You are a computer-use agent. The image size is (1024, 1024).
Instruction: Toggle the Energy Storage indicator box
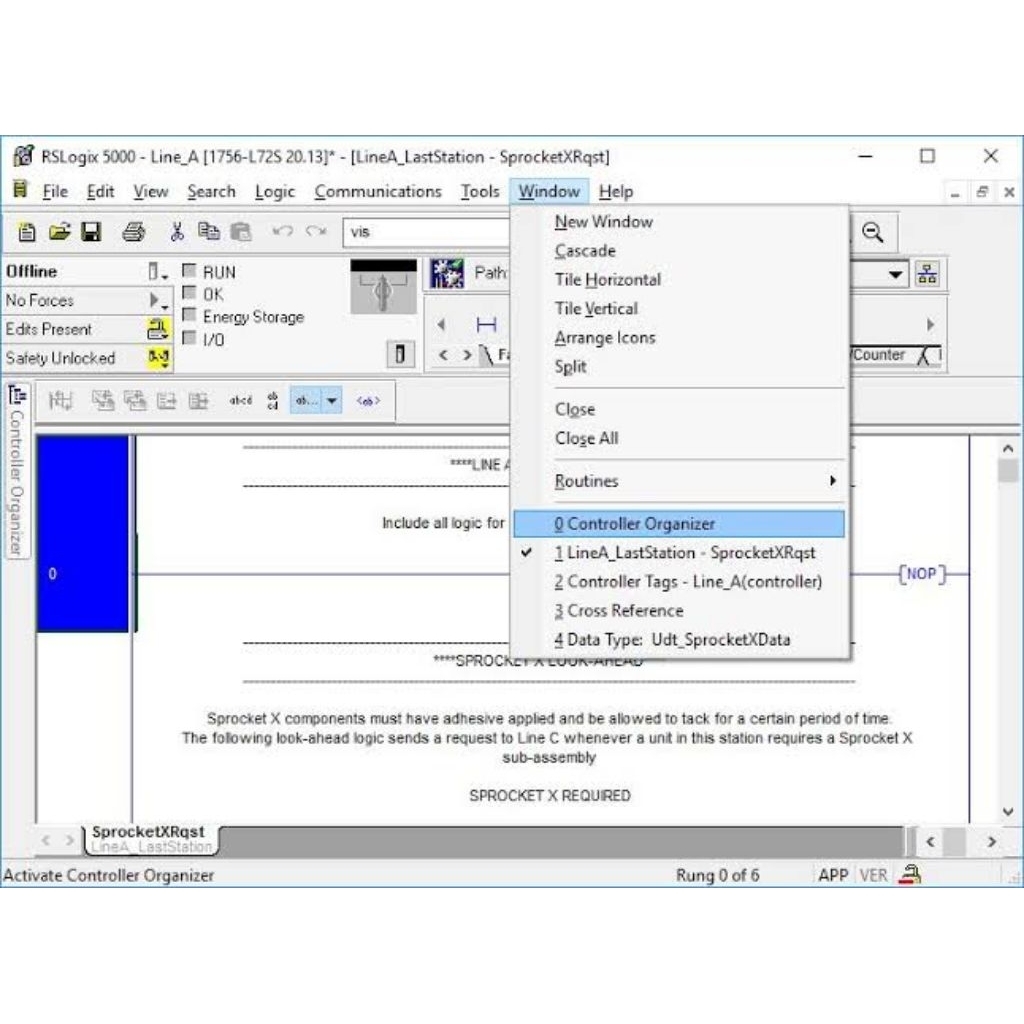coord(189,315)
